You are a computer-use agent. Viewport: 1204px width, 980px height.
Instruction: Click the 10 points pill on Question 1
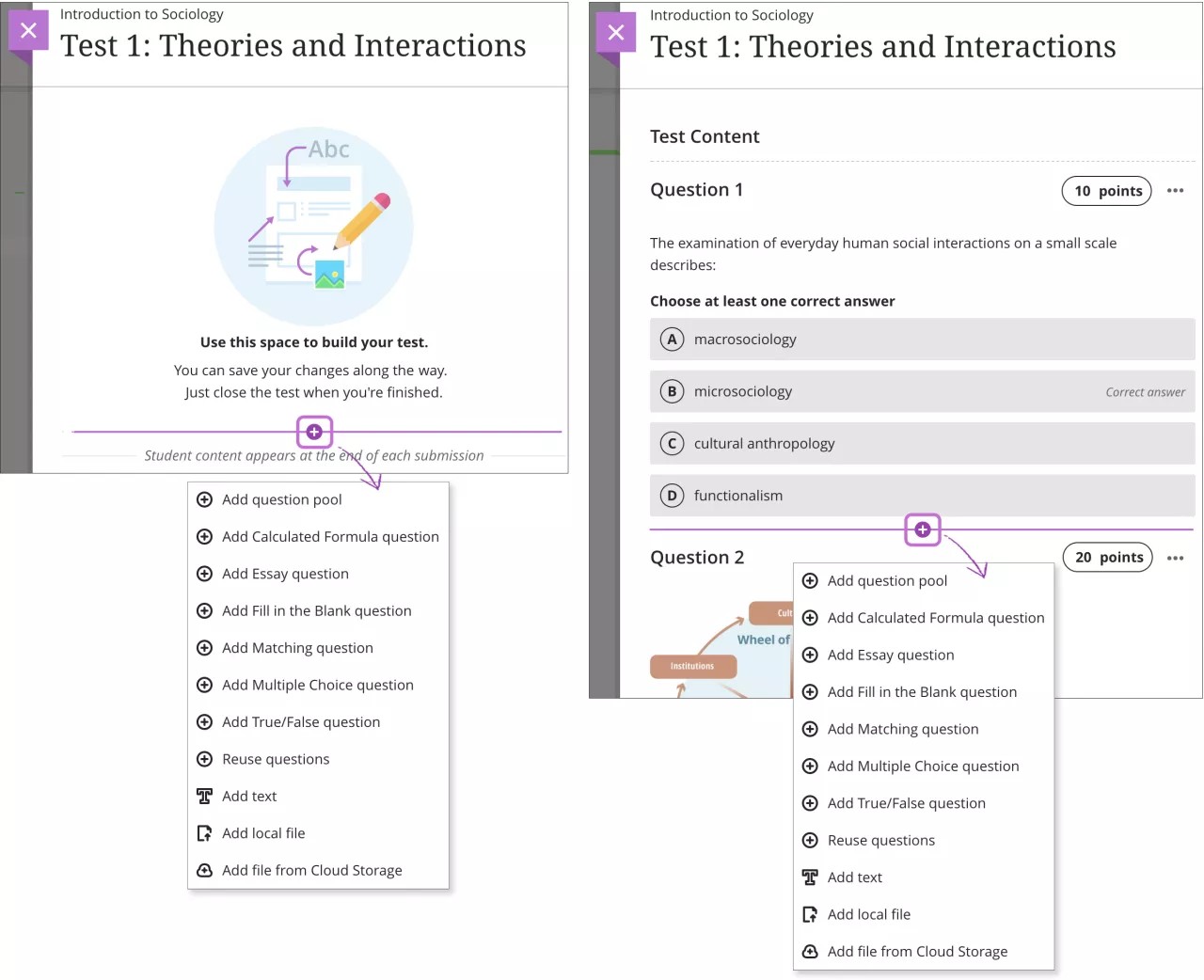pyautogui.click(x=1106, y=191)
